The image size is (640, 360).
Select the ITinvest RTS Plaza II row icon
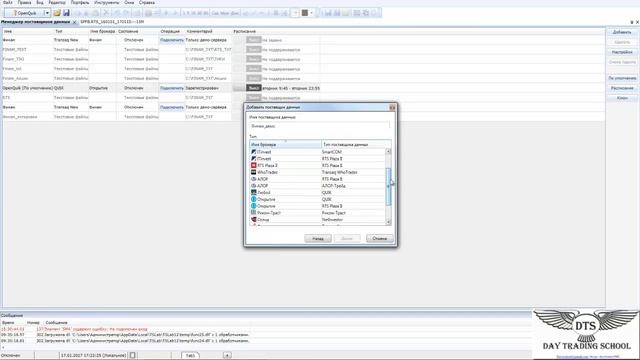(253, 158)
